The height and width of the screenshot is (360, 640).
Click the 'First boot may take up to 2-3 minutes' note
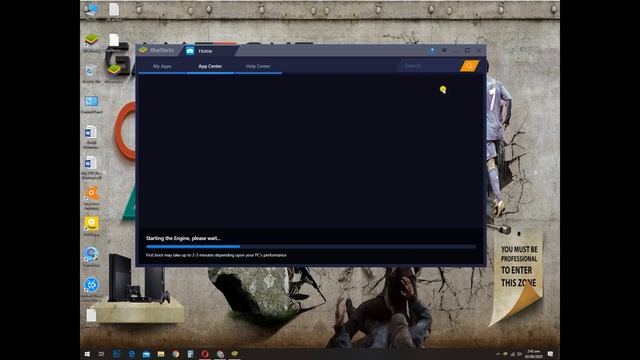point(216,255)
